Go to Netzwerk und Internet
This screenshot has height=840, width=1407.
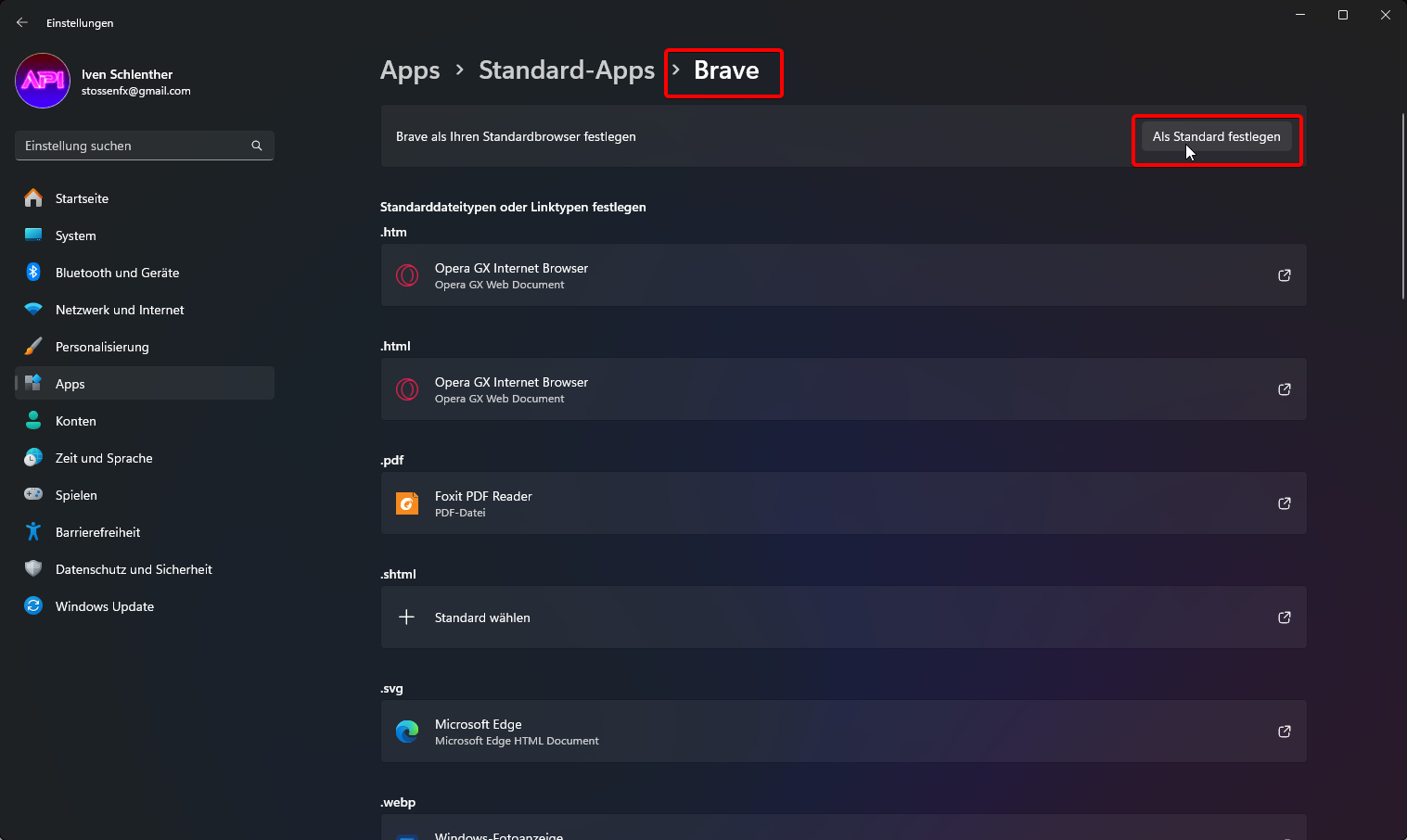120,310
